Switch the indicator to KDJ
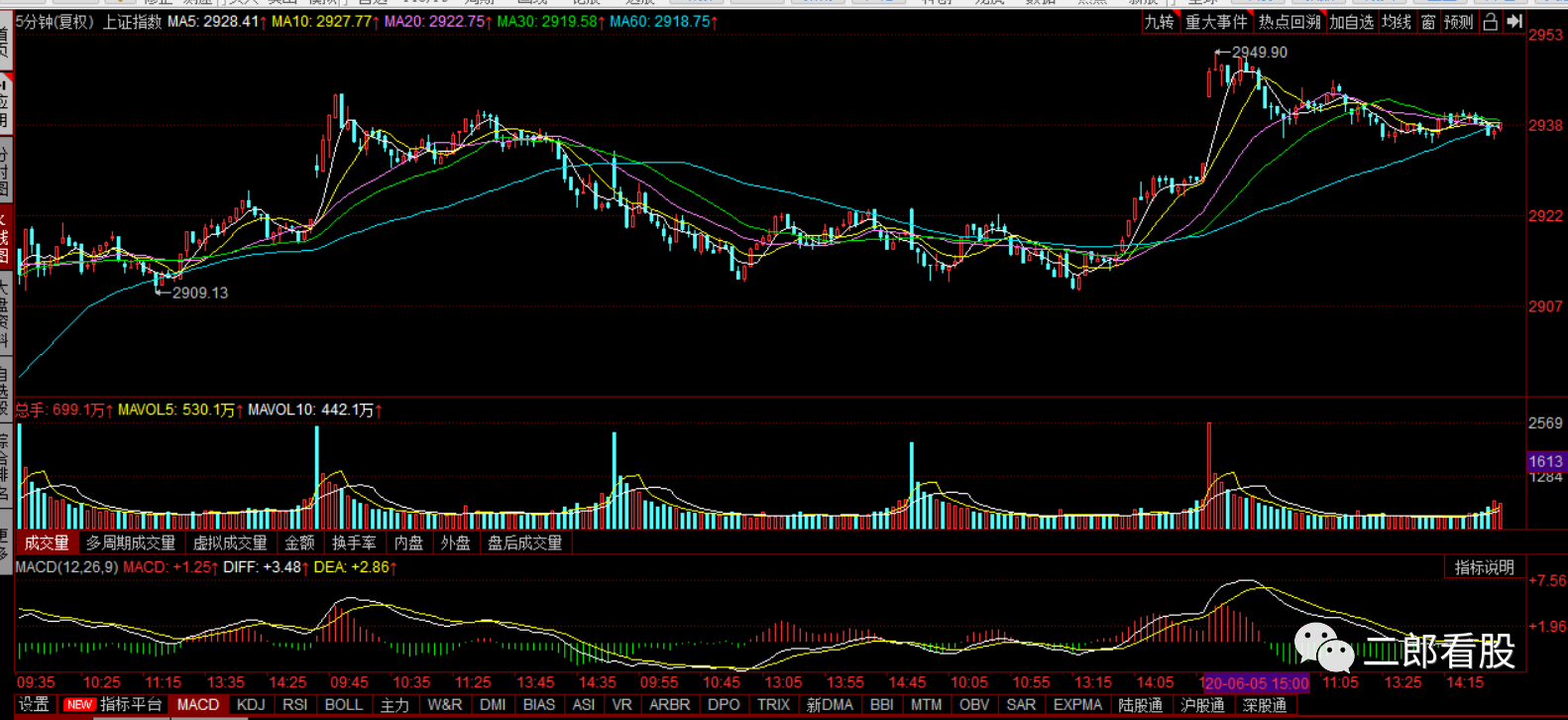The width and height of the screenshot is (1568, 720). [x=251, y=704]
